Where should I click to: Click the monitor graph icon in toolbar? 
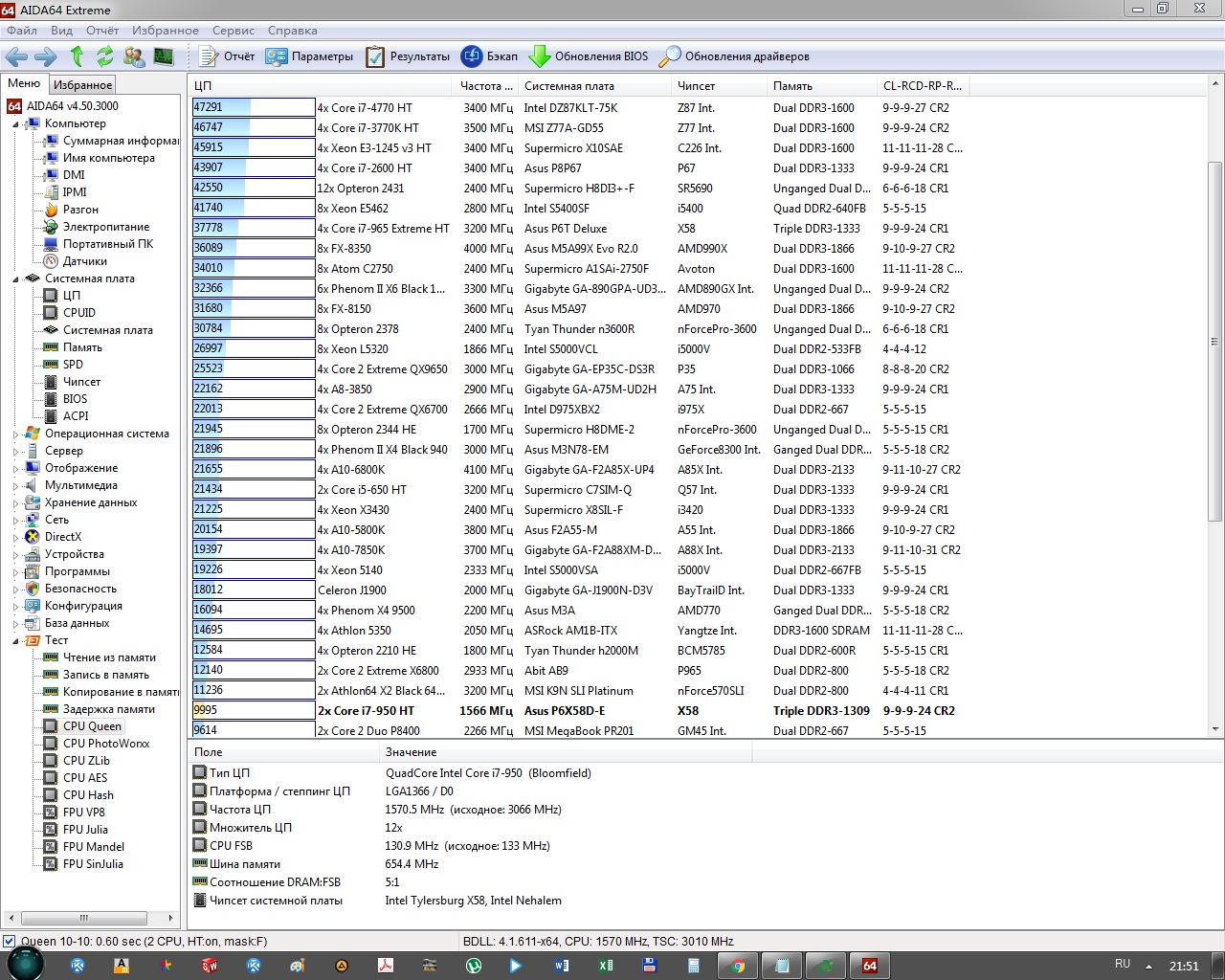[x=164, y=56]
